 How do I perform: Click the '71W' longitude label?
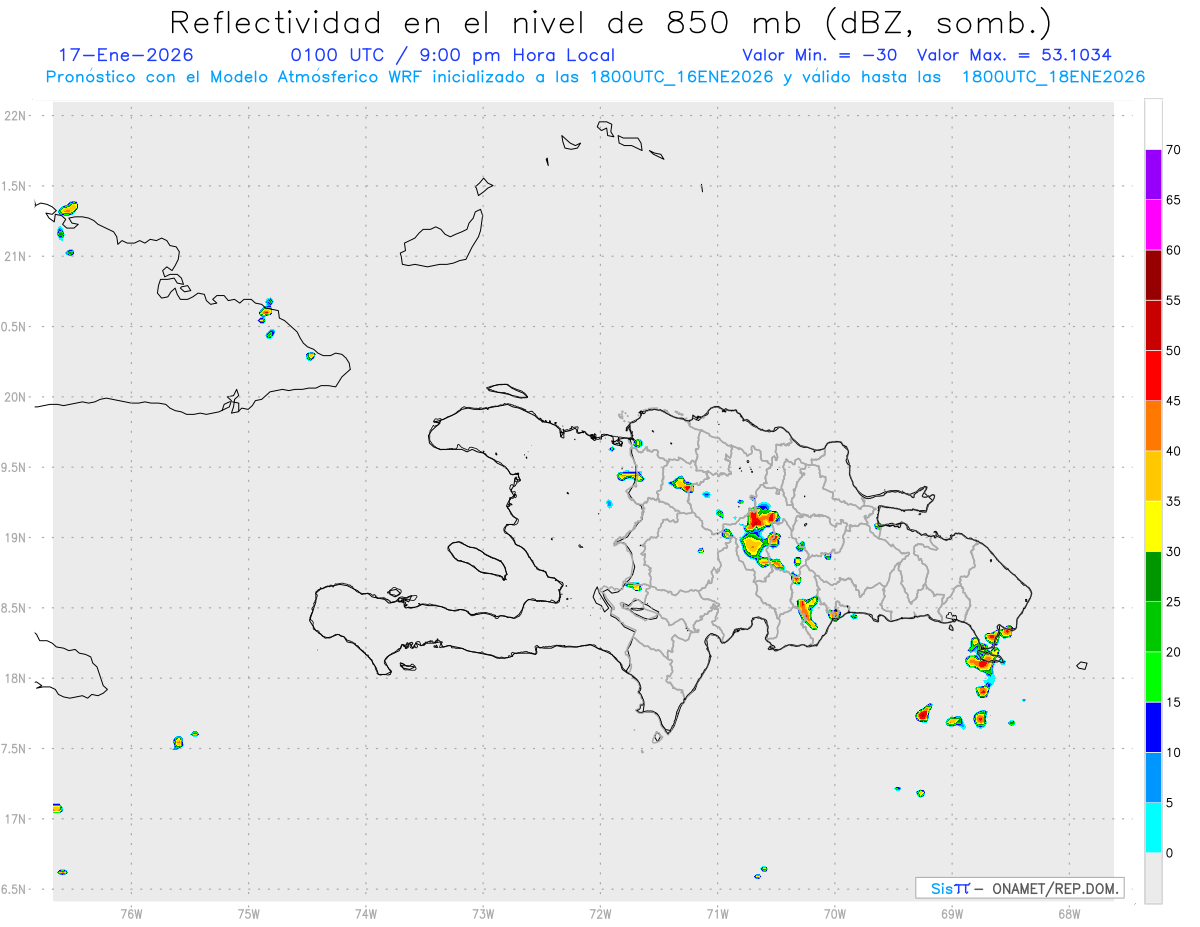tap(717, 914)
